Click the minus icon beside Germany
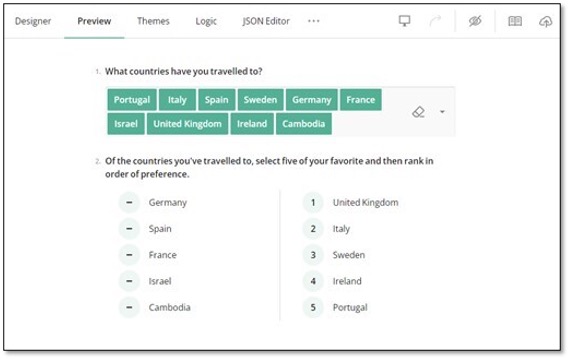 pyautogui.click(x=129, y=203)
